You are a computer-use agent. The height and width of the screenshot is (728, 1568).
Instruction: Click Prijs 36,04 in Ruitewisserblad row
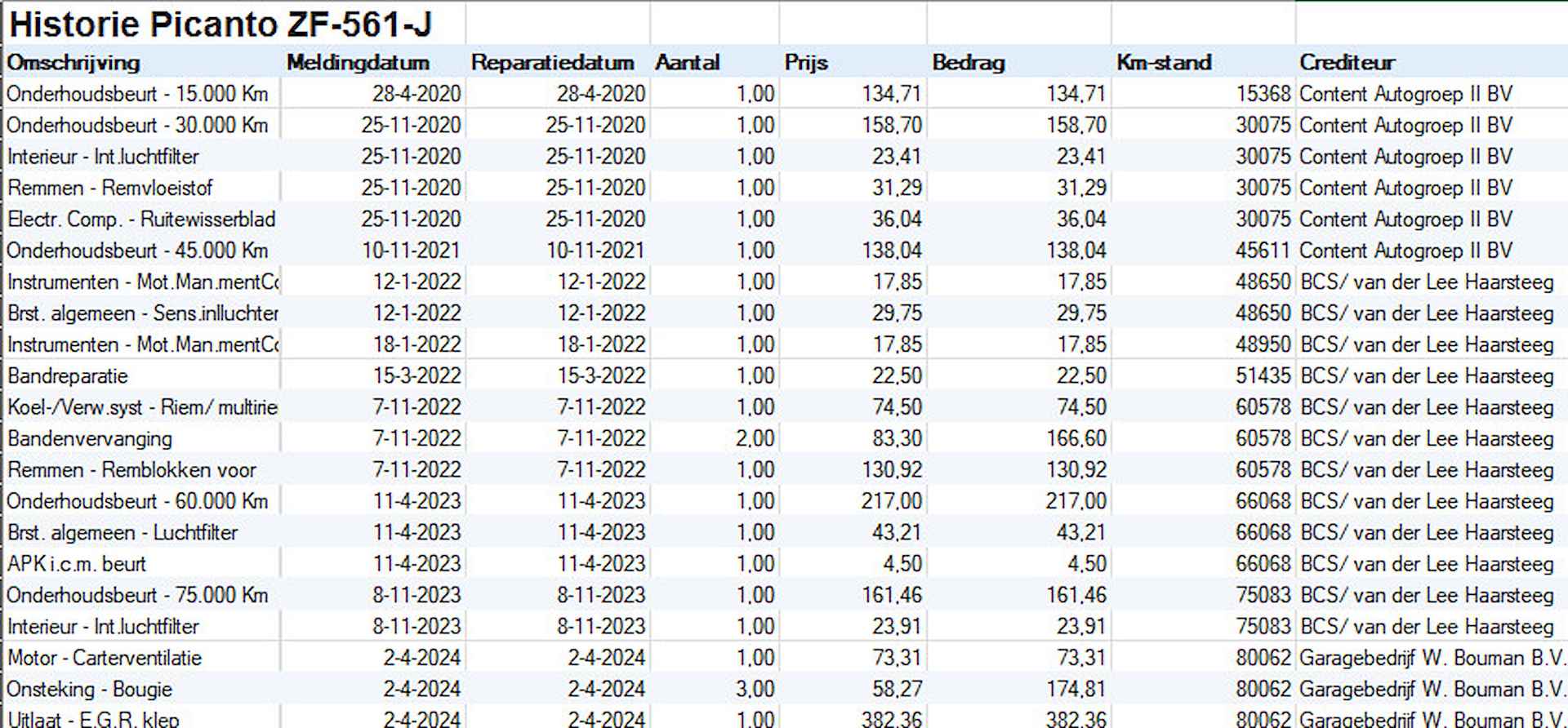(853, 219)
